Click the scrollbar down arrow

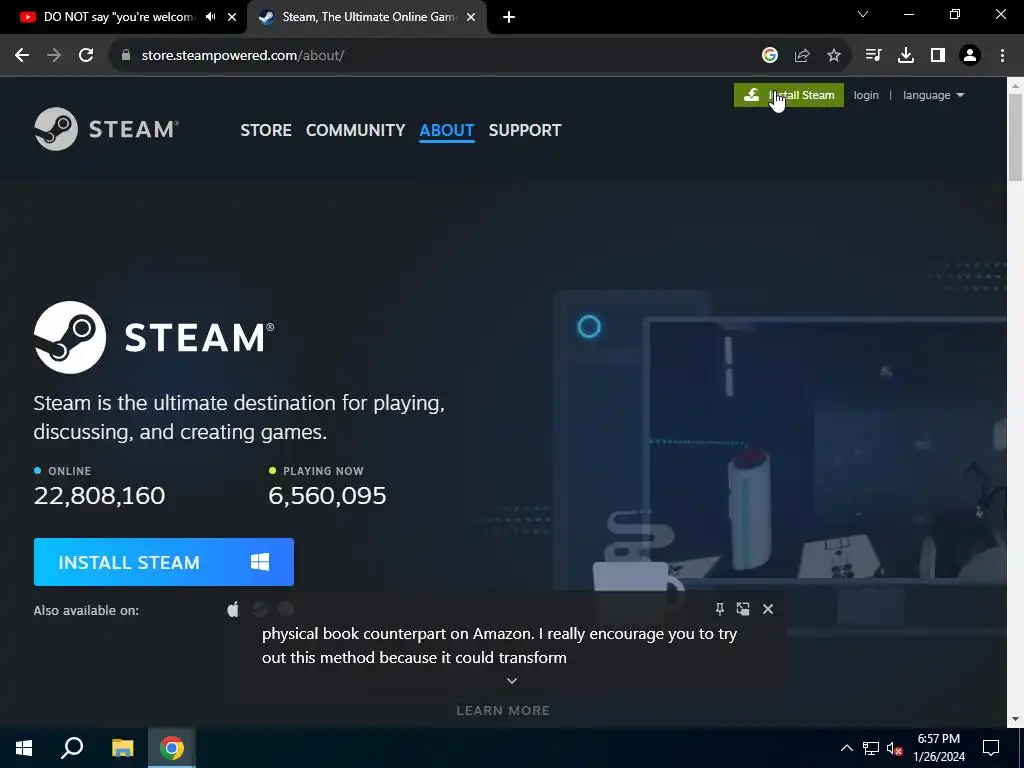(1016, 719)
